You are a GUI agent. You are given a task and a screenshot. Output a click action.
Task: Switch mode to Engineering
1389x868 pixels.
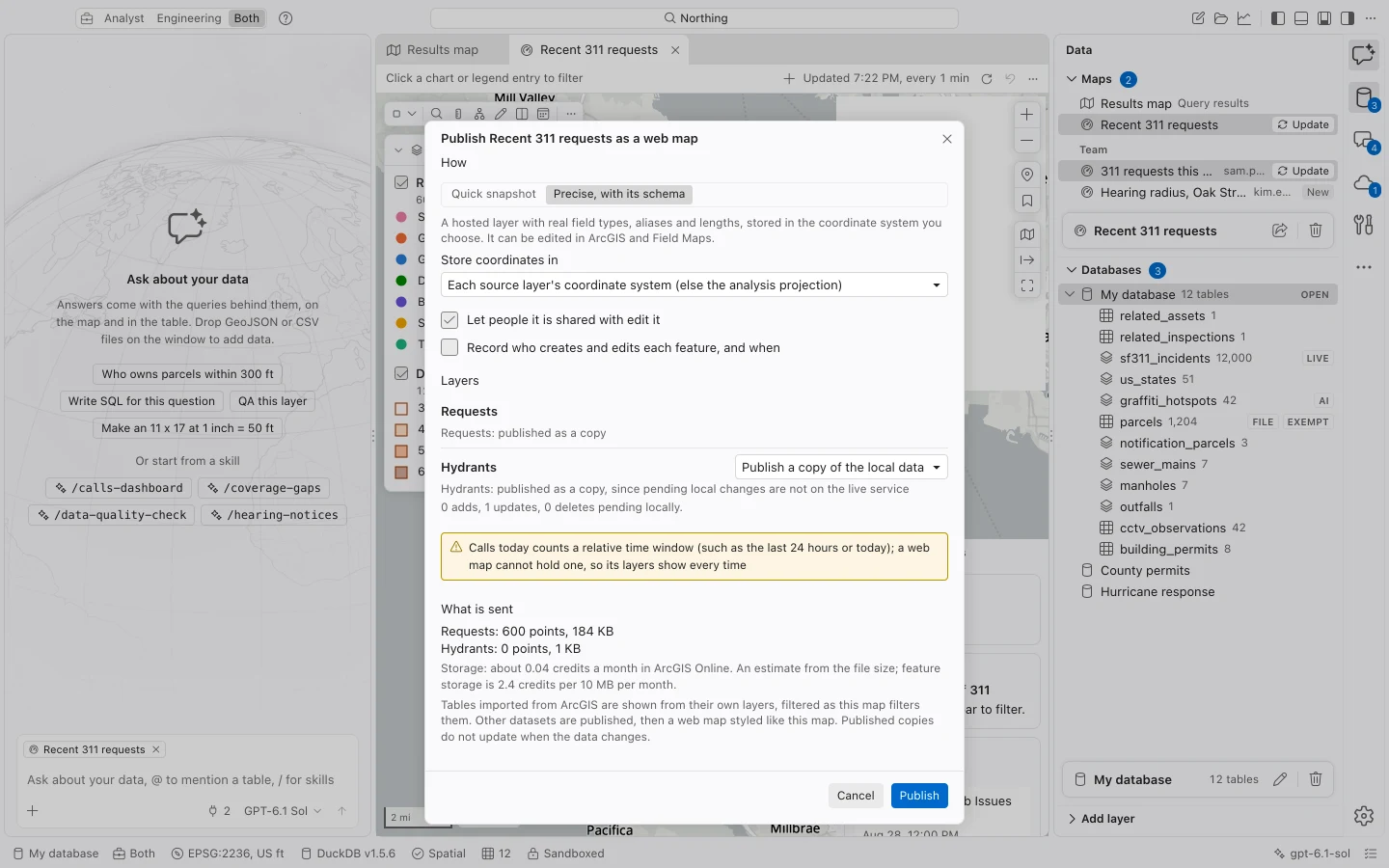point(189,18)
